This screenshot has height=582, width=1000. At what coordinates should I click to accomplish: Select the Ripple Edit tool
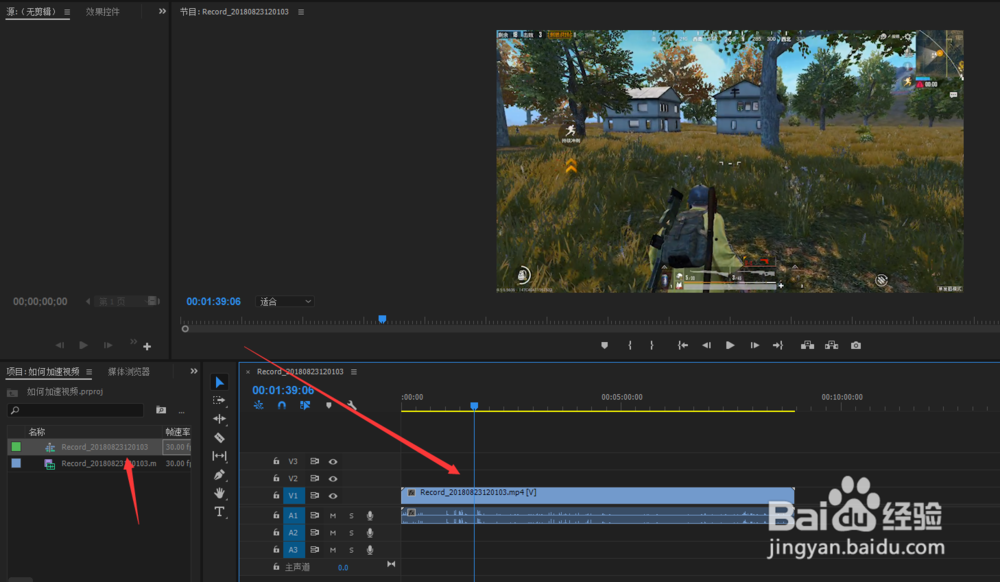point(219,419)
